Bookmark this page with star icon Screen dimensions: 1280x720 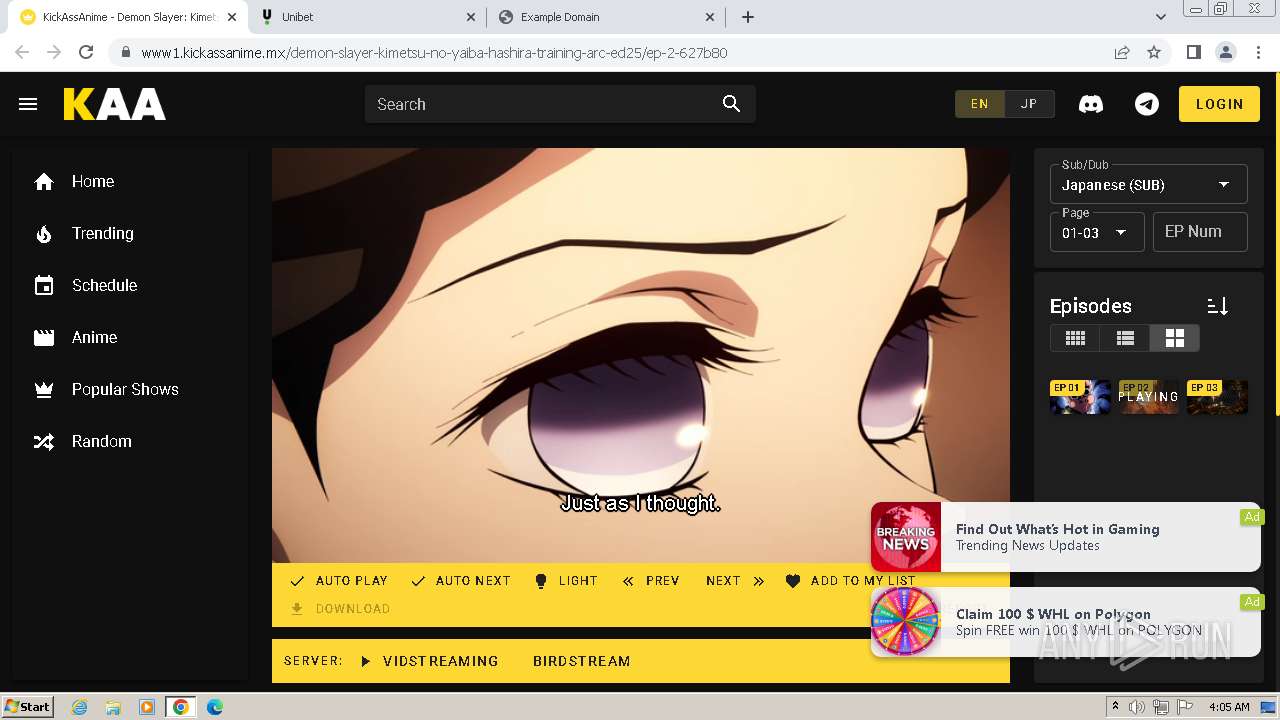click(1154, 52)
